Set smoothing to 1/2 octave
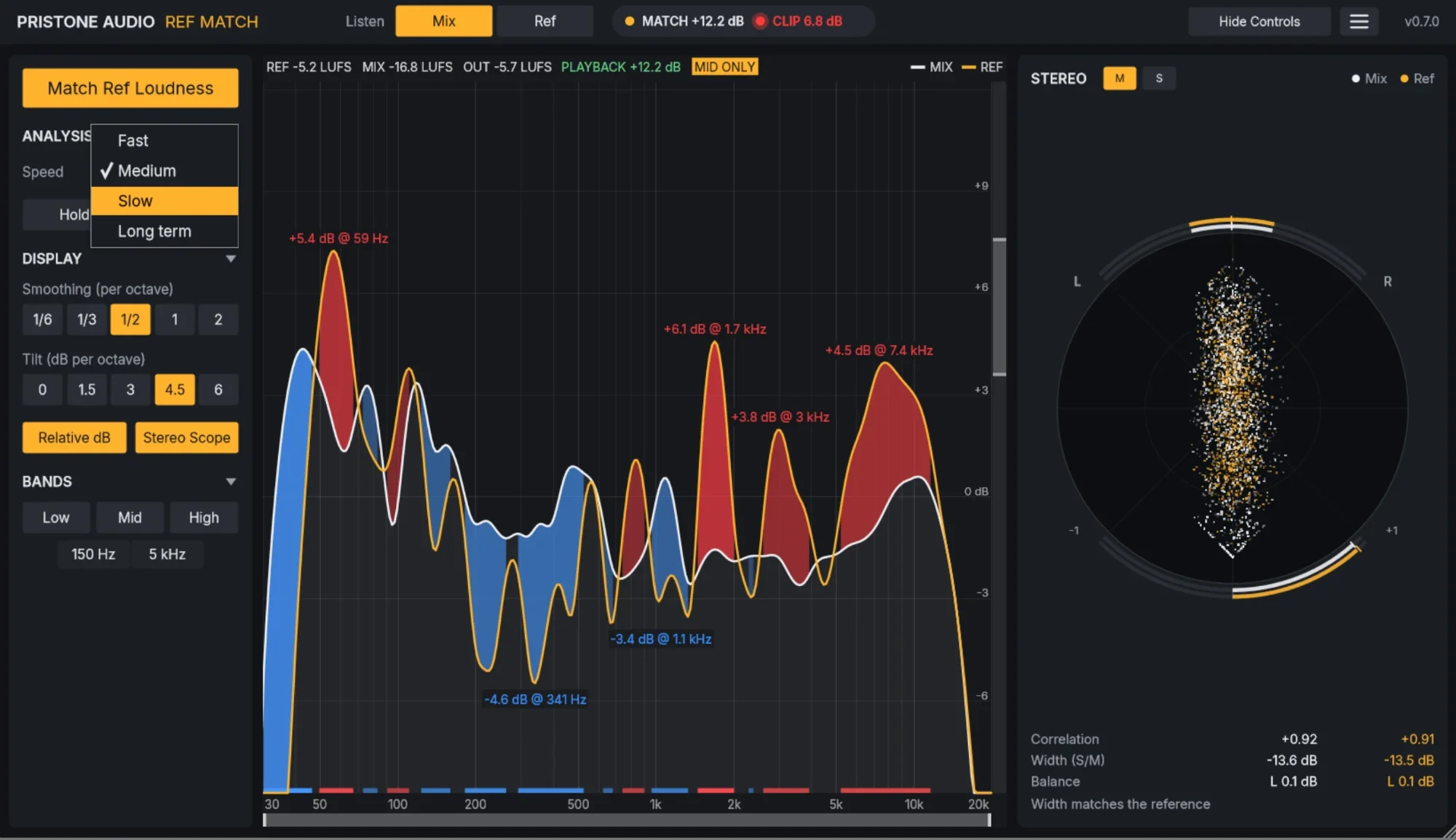1456x840 pixels. coord(130,320)
